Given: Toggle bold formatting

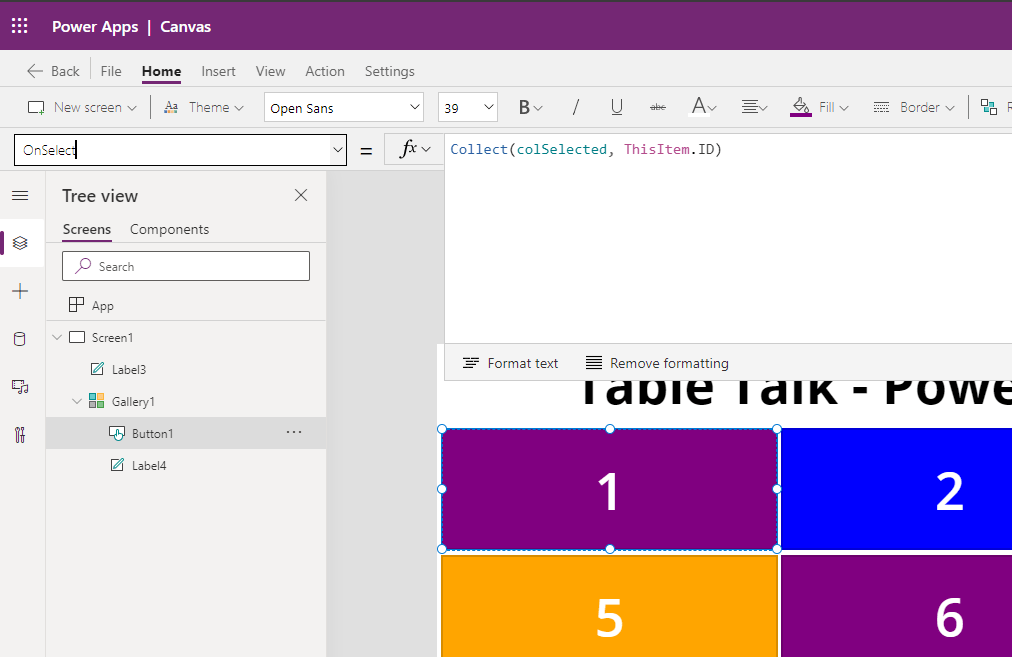Looking at the screenshot, I should (524, 107).
